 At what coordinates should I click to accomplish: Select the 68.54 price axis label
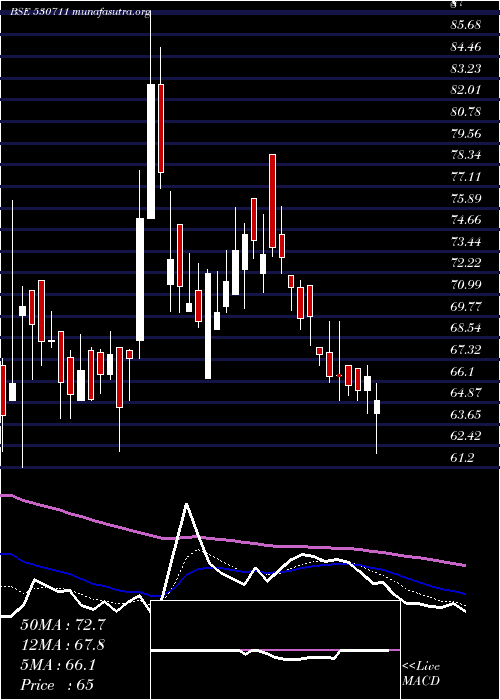tap(466, 328)
